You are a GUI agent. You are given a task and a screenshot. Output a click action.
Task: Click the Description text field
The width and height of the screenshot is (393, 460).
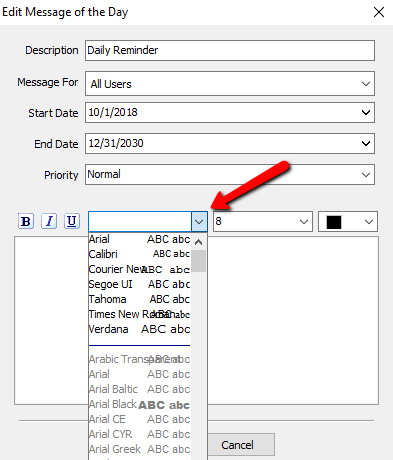coord(230,50)
